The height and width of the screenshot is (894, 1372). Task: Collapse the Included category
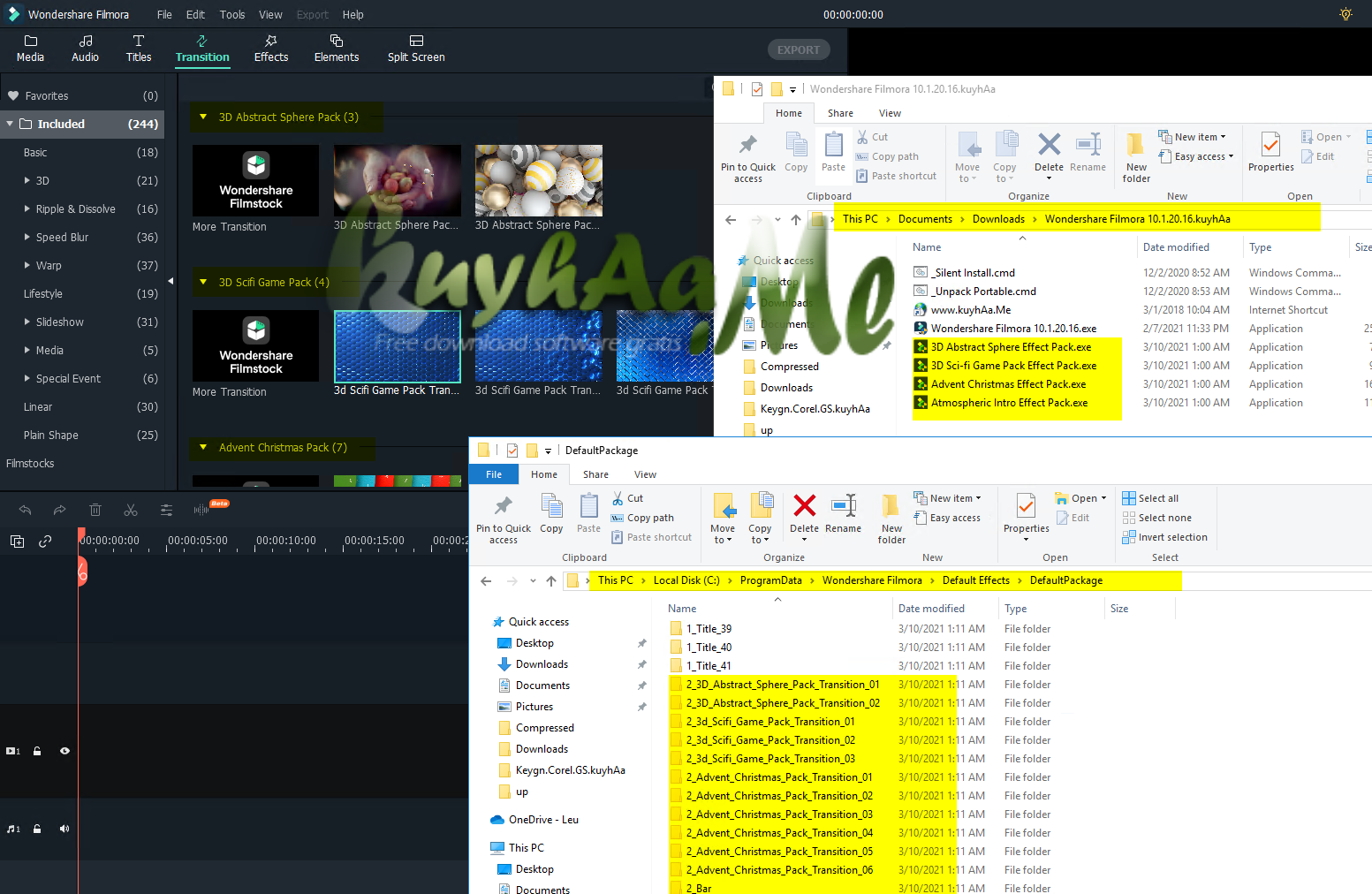(10, 124)
